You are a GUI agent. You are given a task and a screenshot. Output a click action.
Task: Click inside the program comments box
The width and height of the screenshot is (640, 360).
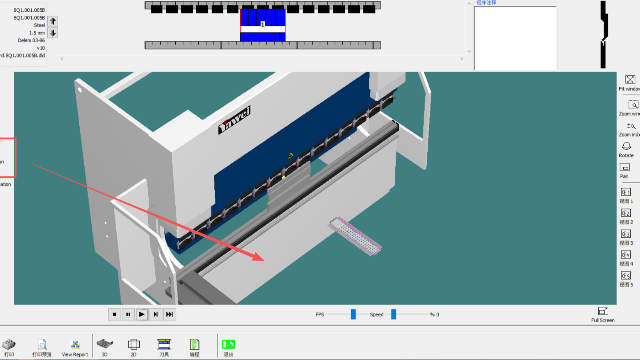point(515,38)
